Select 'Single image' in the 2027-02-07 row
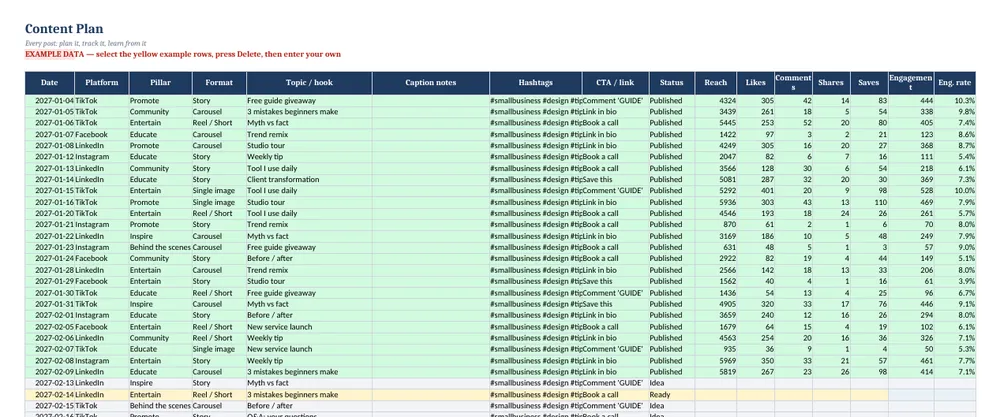The image size is (1000, 417). (219, 349)
